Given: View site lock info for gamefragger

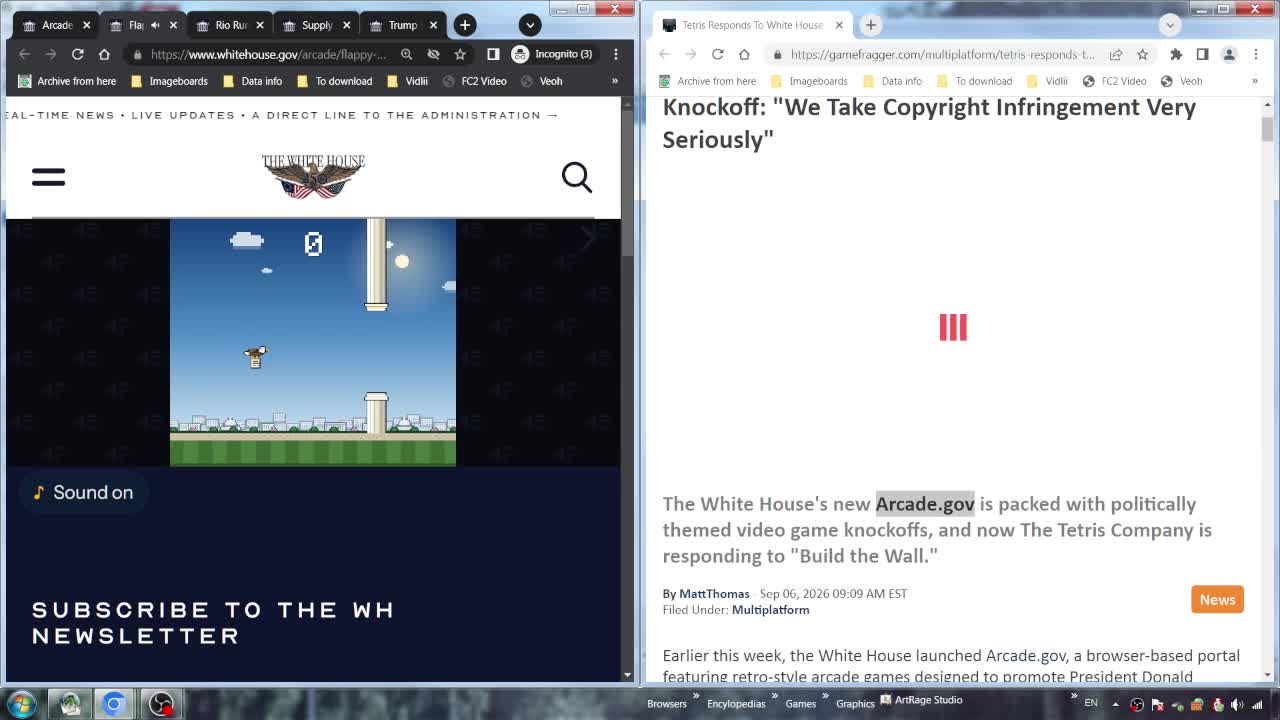Looking at the screenshot, I should 777,54.
